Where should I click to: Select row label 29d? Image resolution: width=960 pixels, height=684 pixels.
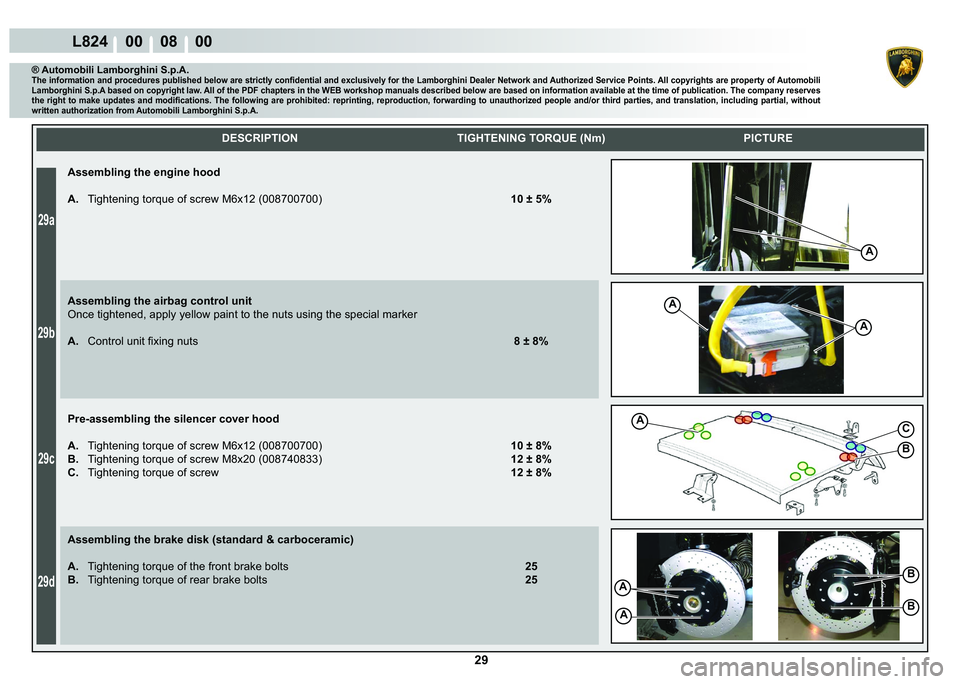[x=46, y=581]
